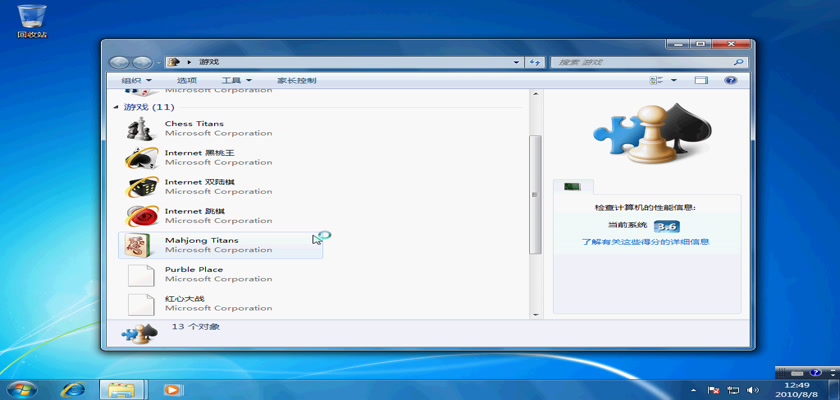The height and width of the screenshot is (400, 840).
Task: Open the 了解有关这些得分的详细信息 link
Action: point(645,242)
